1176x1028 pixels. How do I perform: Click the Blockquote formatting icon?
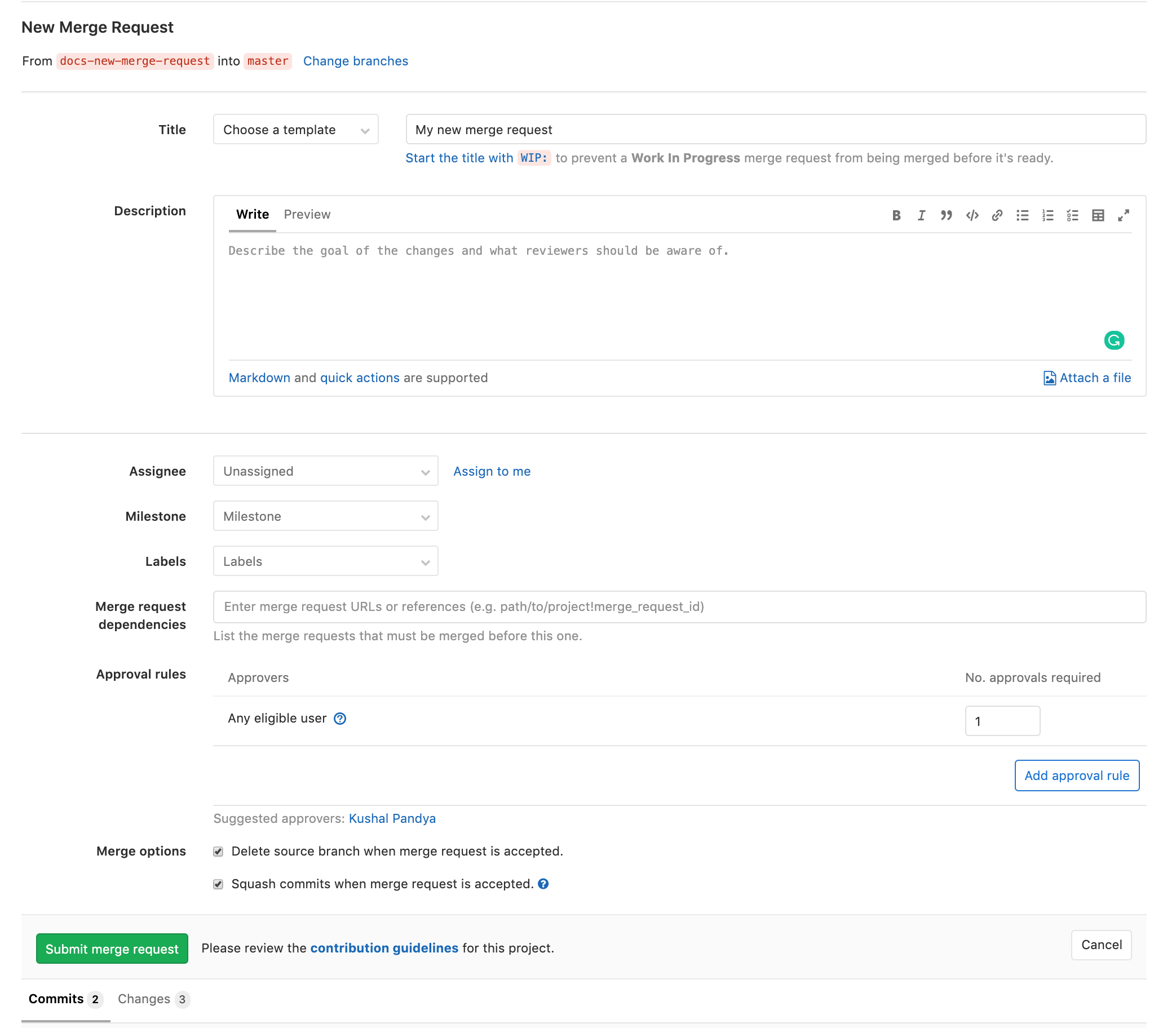947,214
